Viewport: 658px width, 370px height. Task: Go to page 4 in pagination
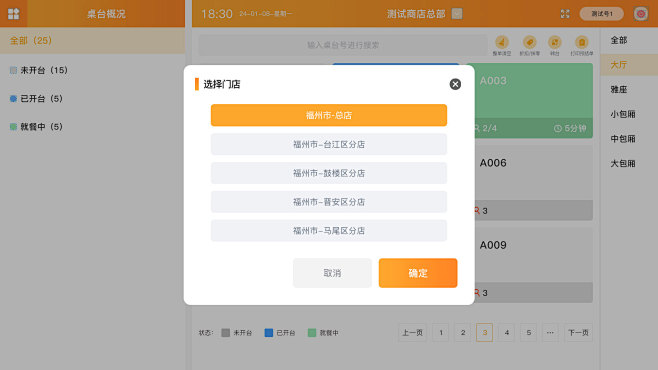(x=507, y=333)
